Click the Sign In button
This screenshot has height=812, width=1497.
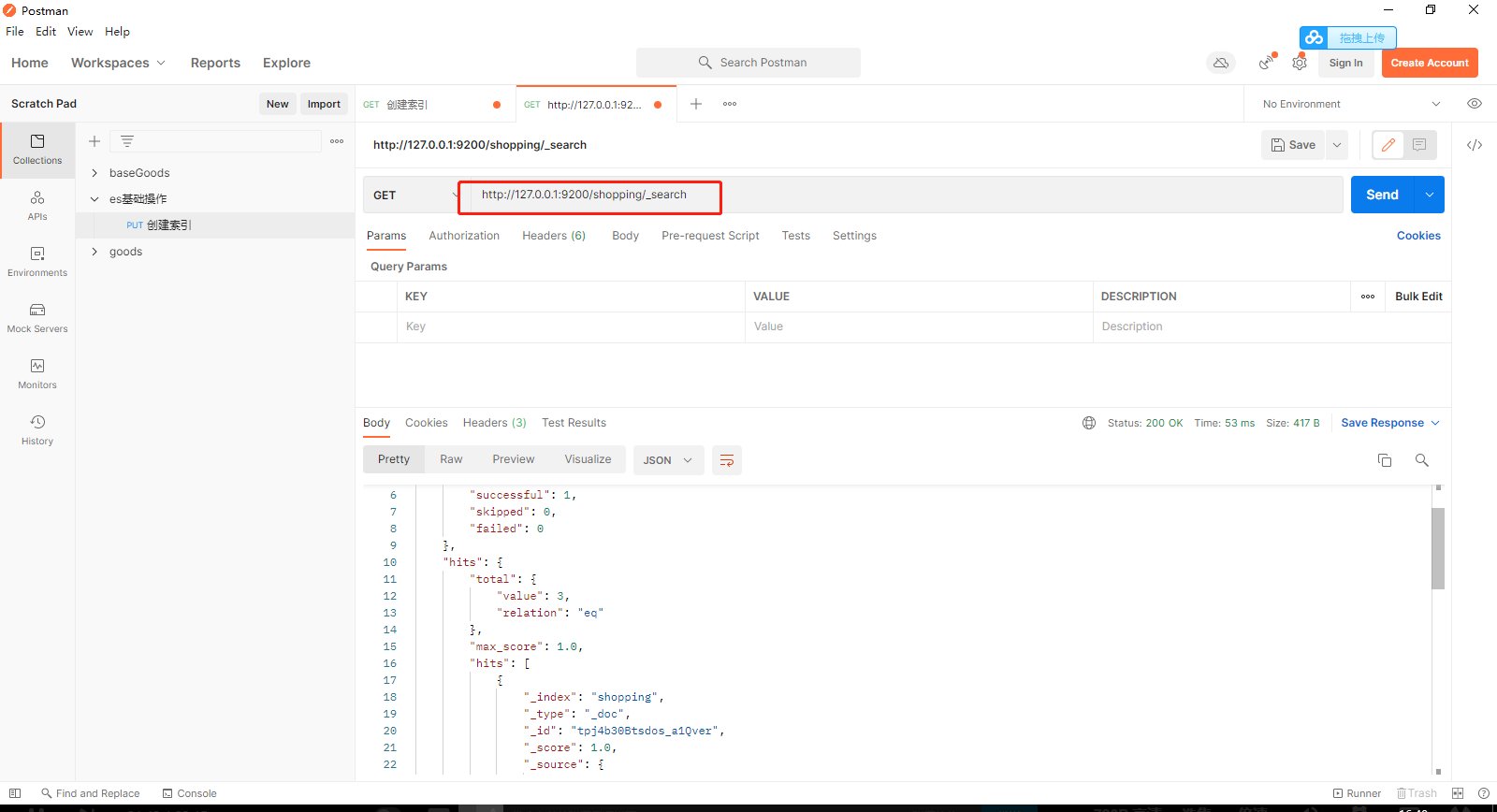point(1345,63)
